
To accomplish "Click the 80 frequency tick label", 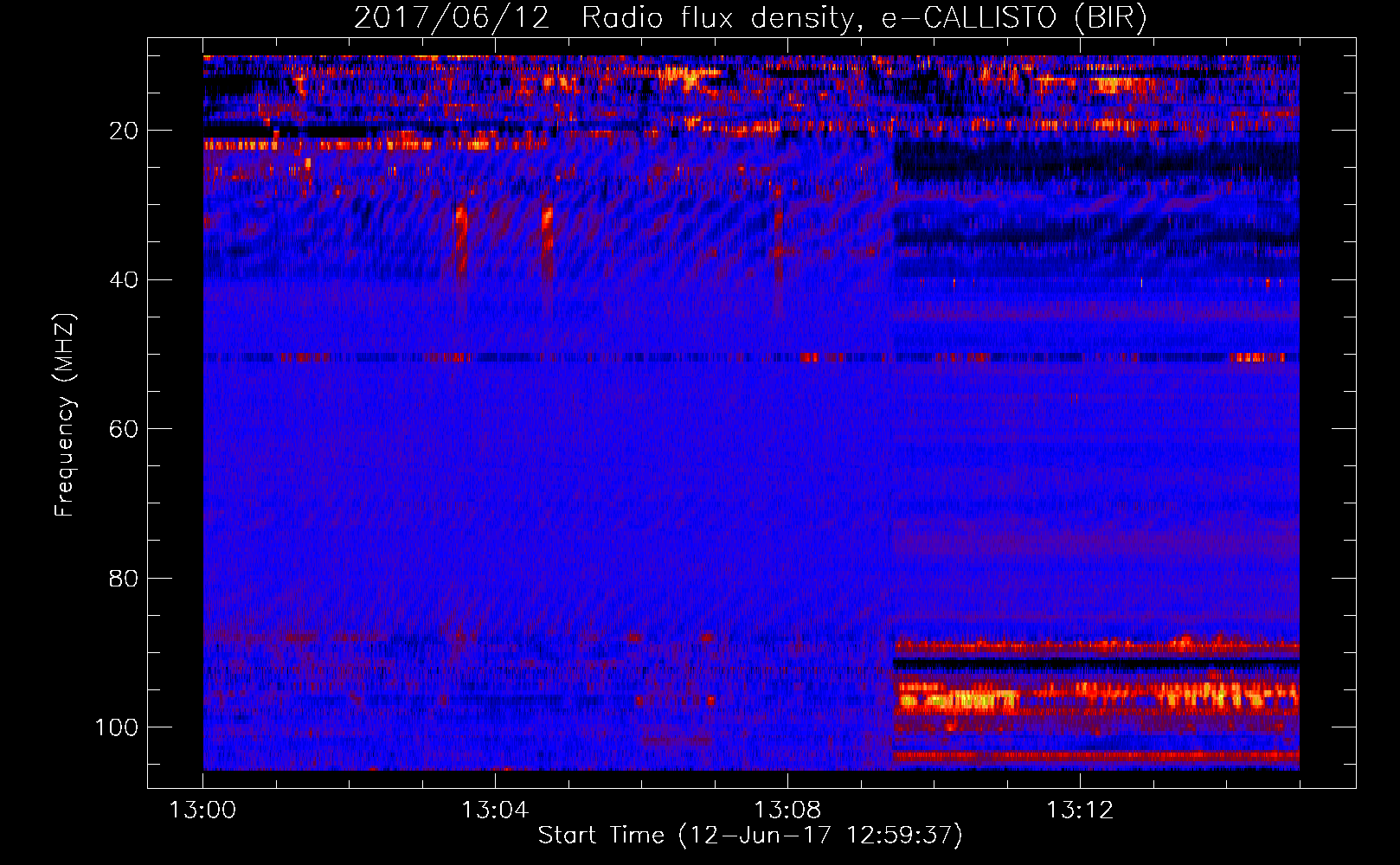I will click(x=124, y=579).
